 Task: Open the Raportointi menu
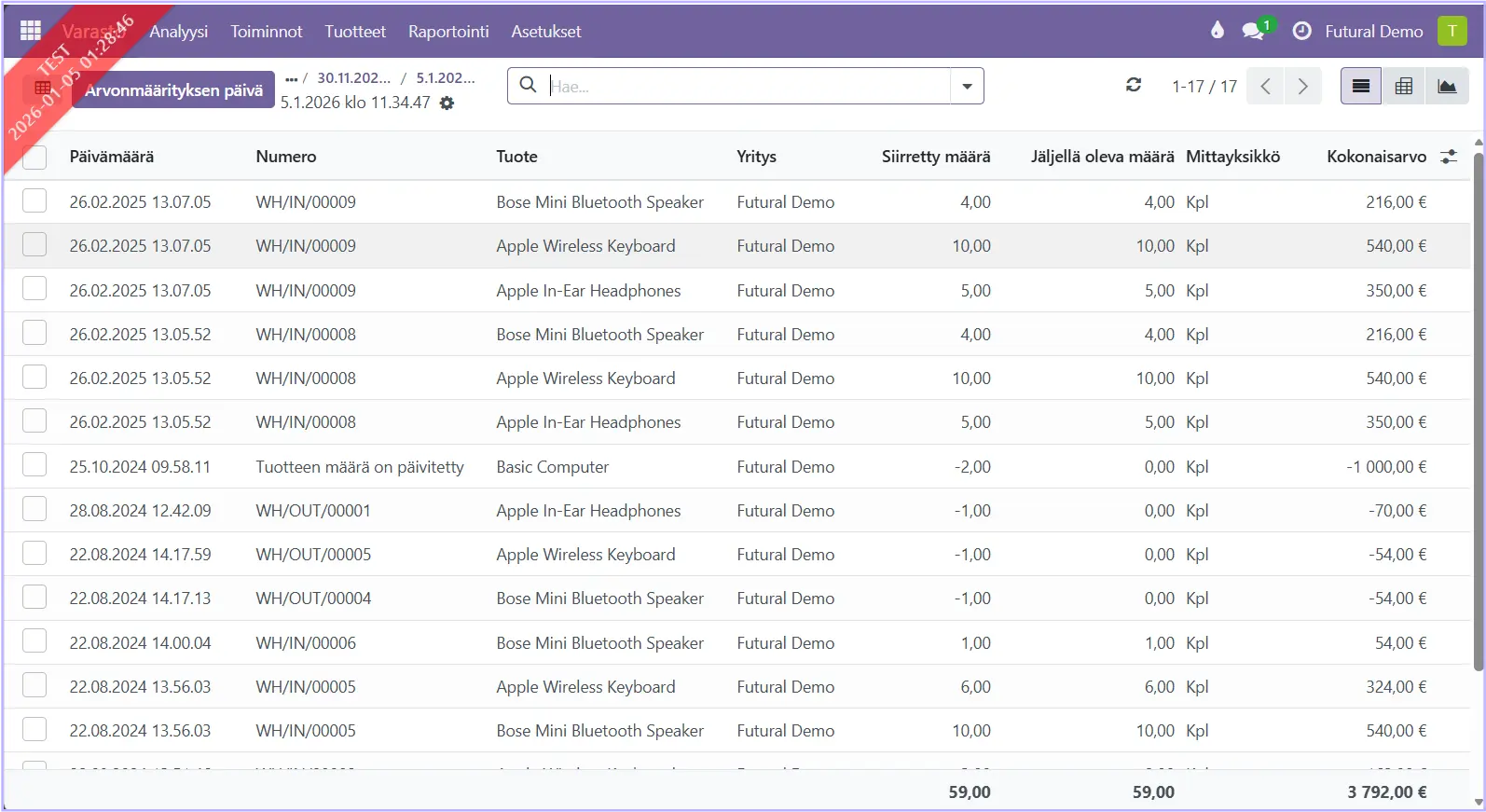tap(448, 31)
